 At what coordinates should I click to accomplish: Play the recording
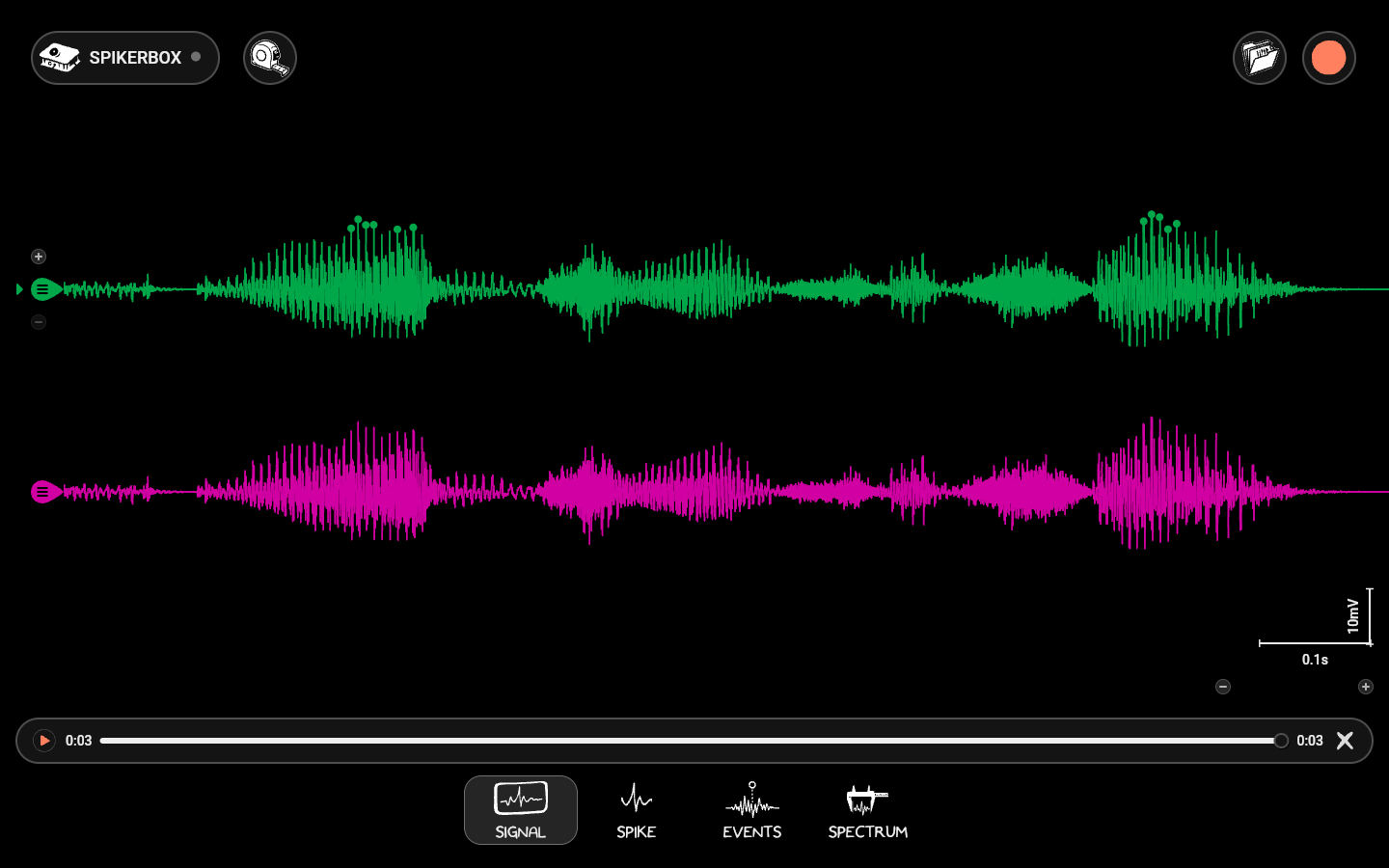click(44, 741)
